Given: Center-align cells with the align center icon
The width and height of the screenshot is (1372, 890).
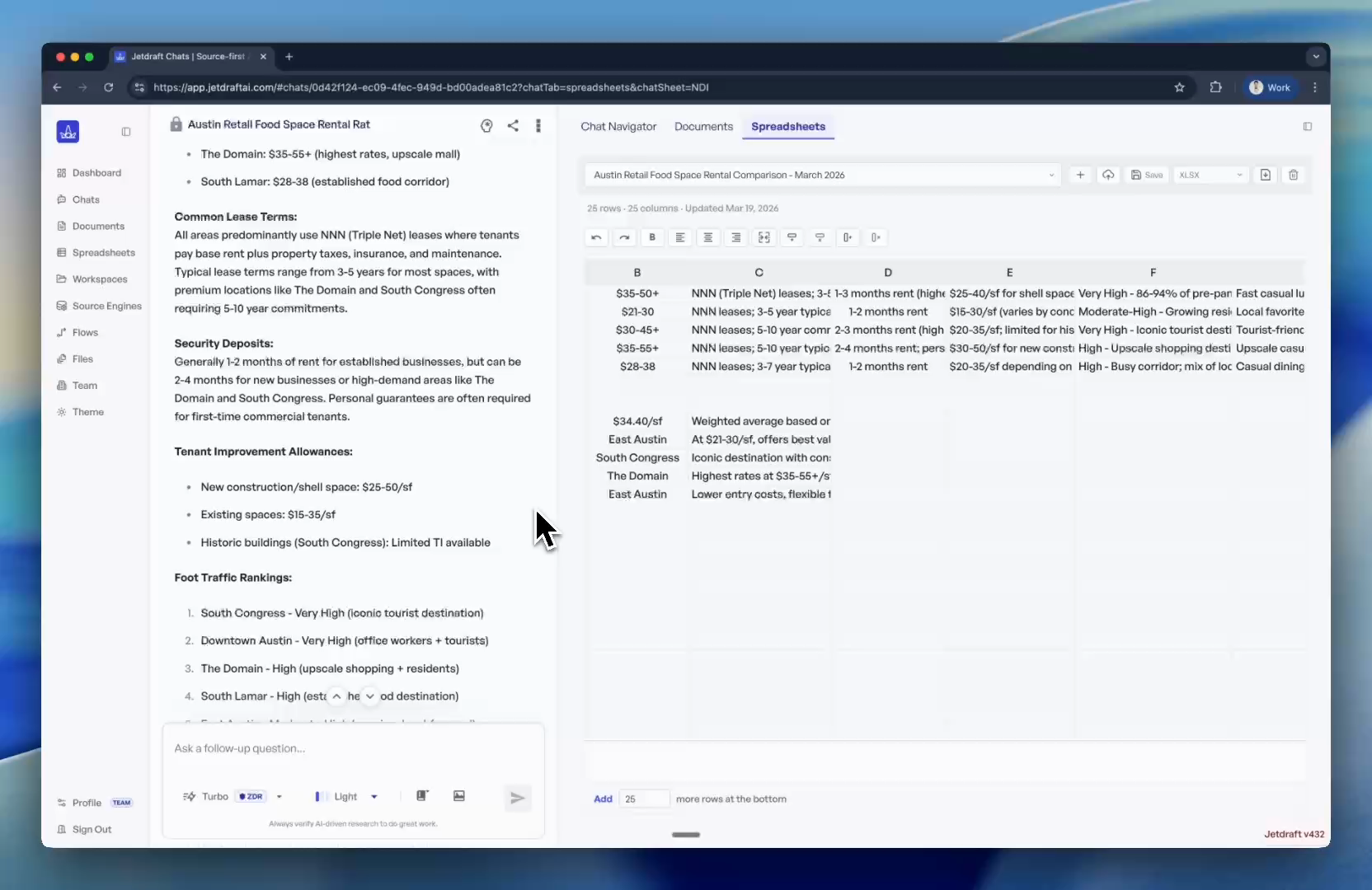Looking at the screenshot, I should (x=708, y=237).
